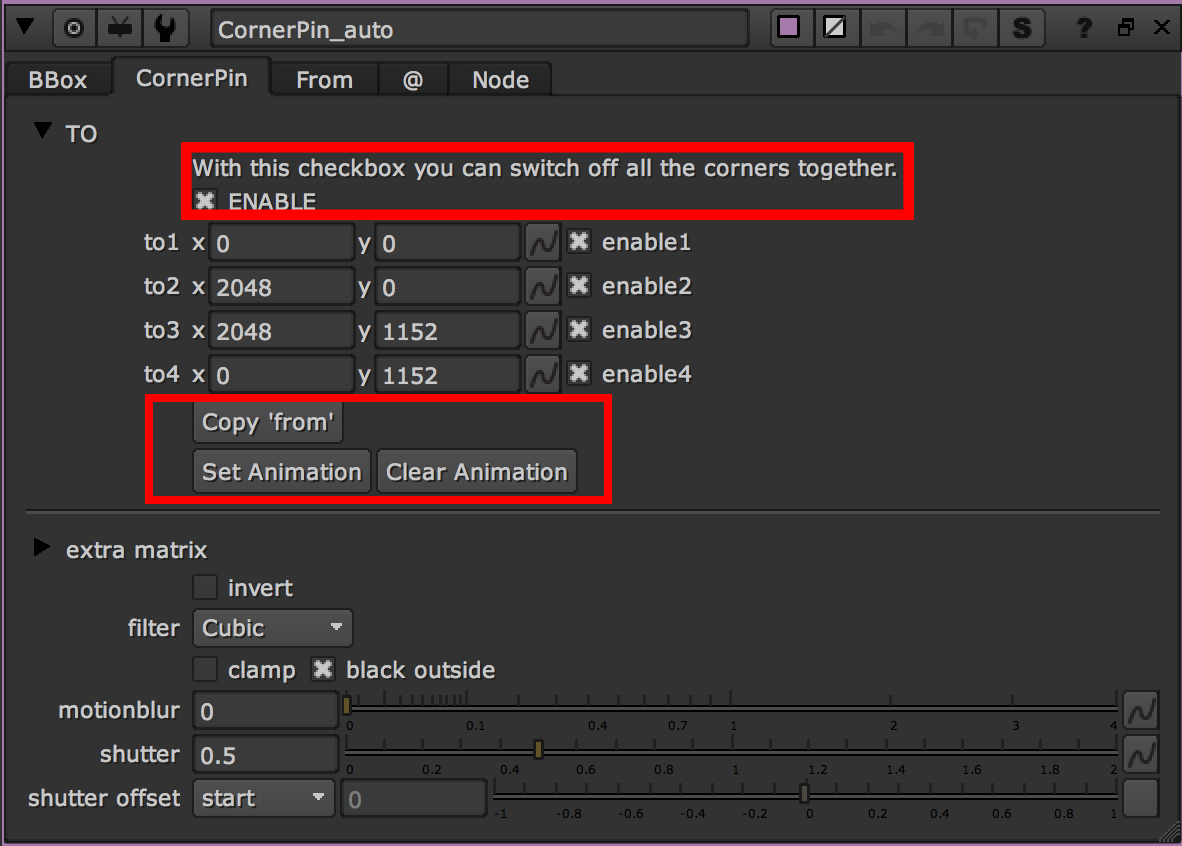
Task: Open the From tab
Action: coord(324,80)
